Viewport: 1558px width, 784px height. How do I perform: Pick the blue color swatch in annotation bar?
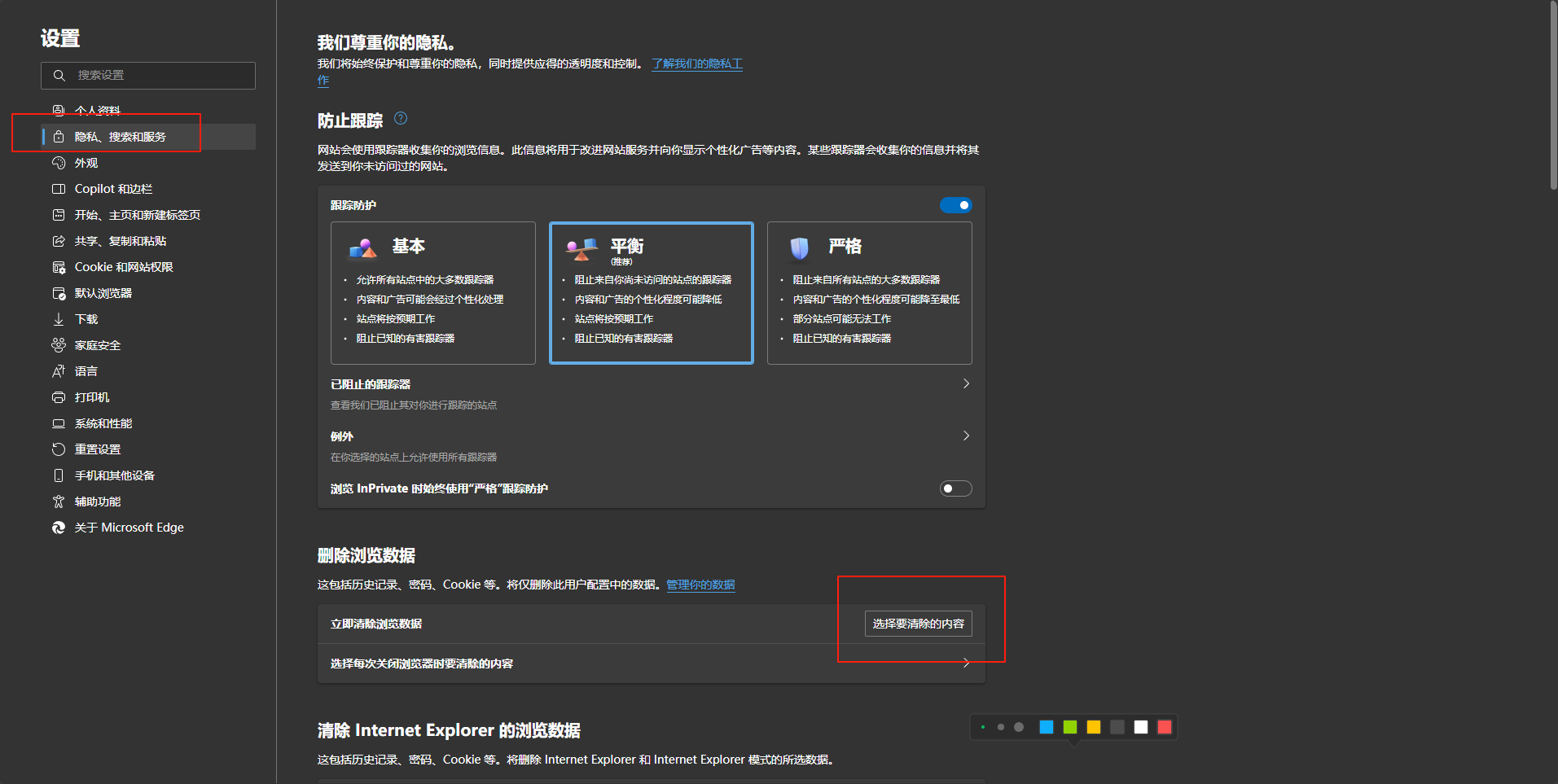click(x=1047, y=727)
